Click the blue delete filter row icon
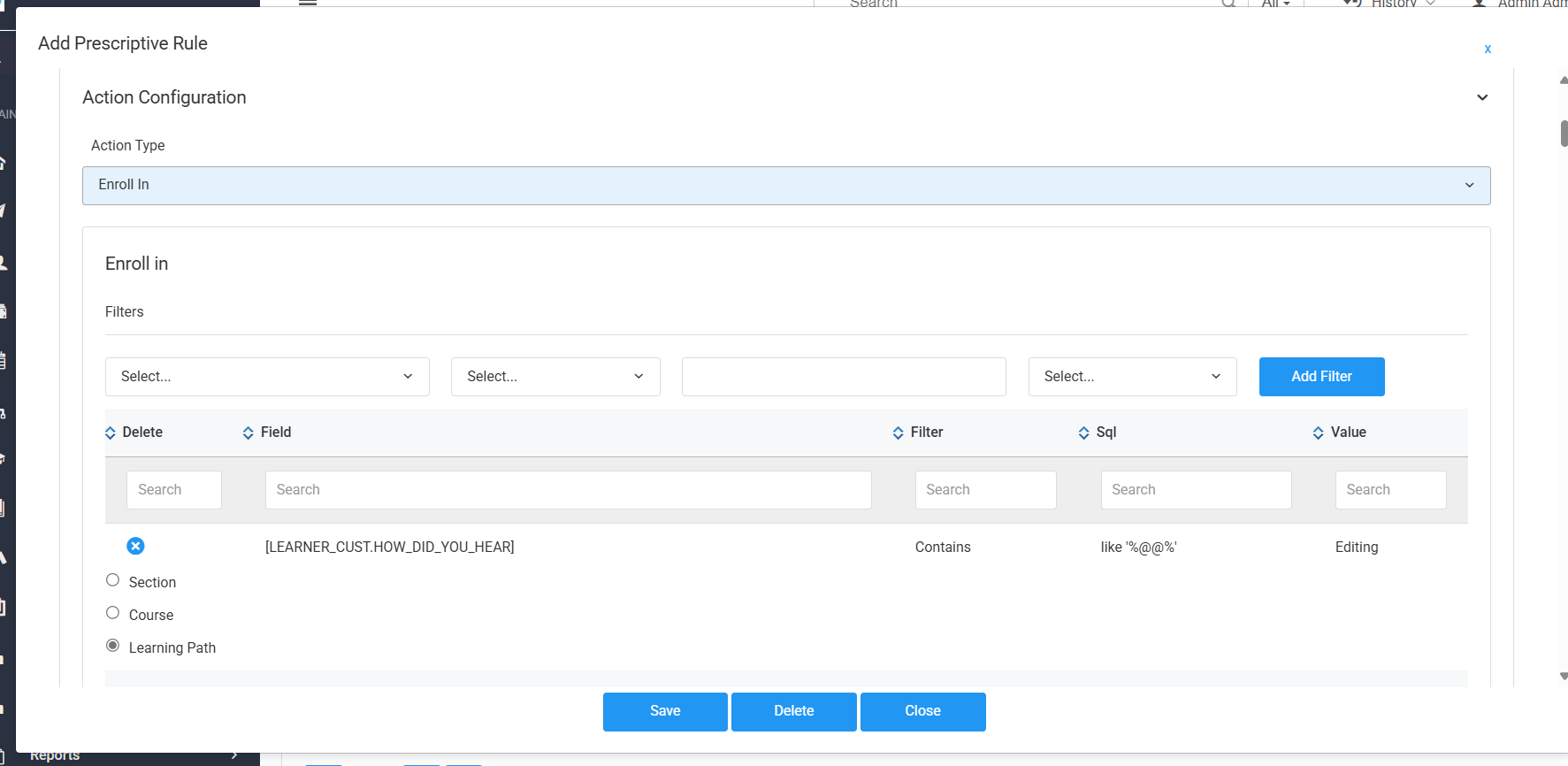Screen dimensions: 1568x766 (135, 546)
